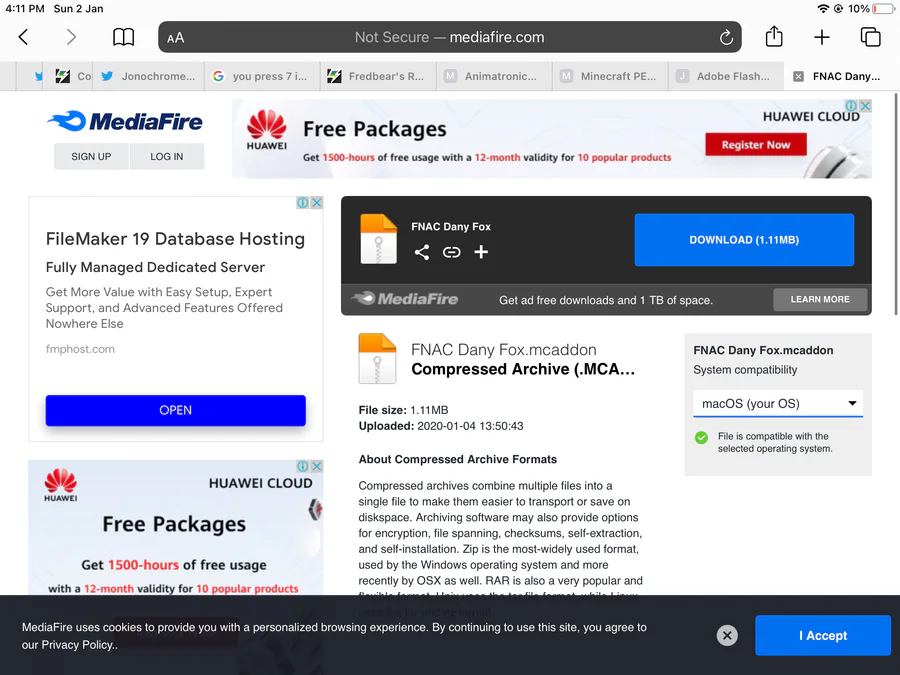Open the Safari share sheet icon

[x=774, y=36]
